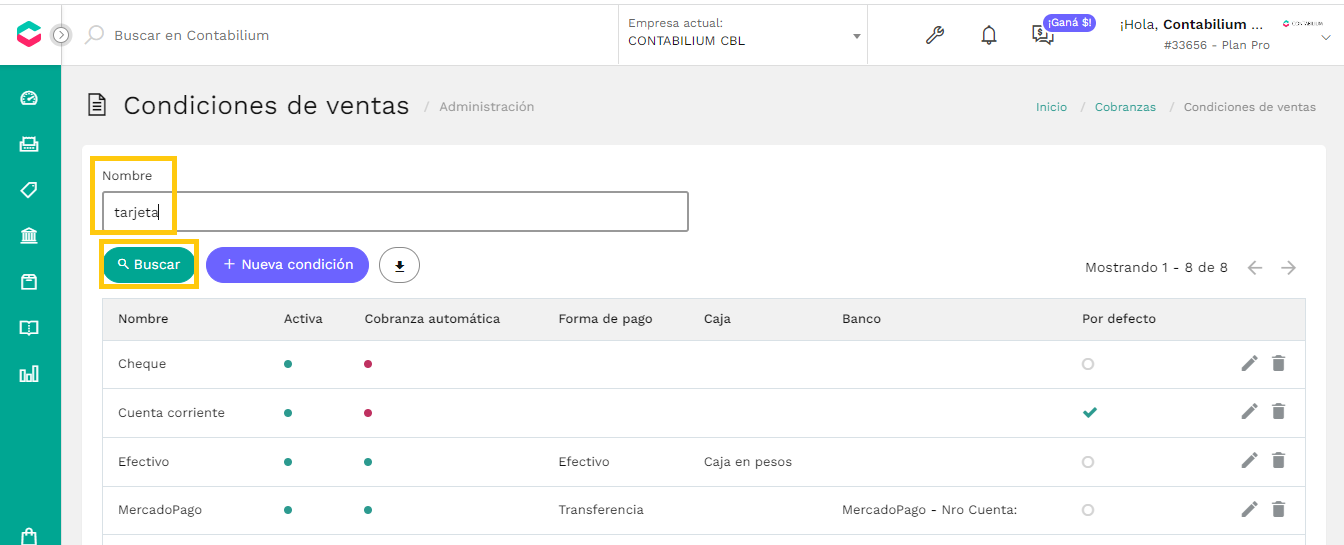Open the bar chart reports icon in sidebar

(x=29, y=374)
